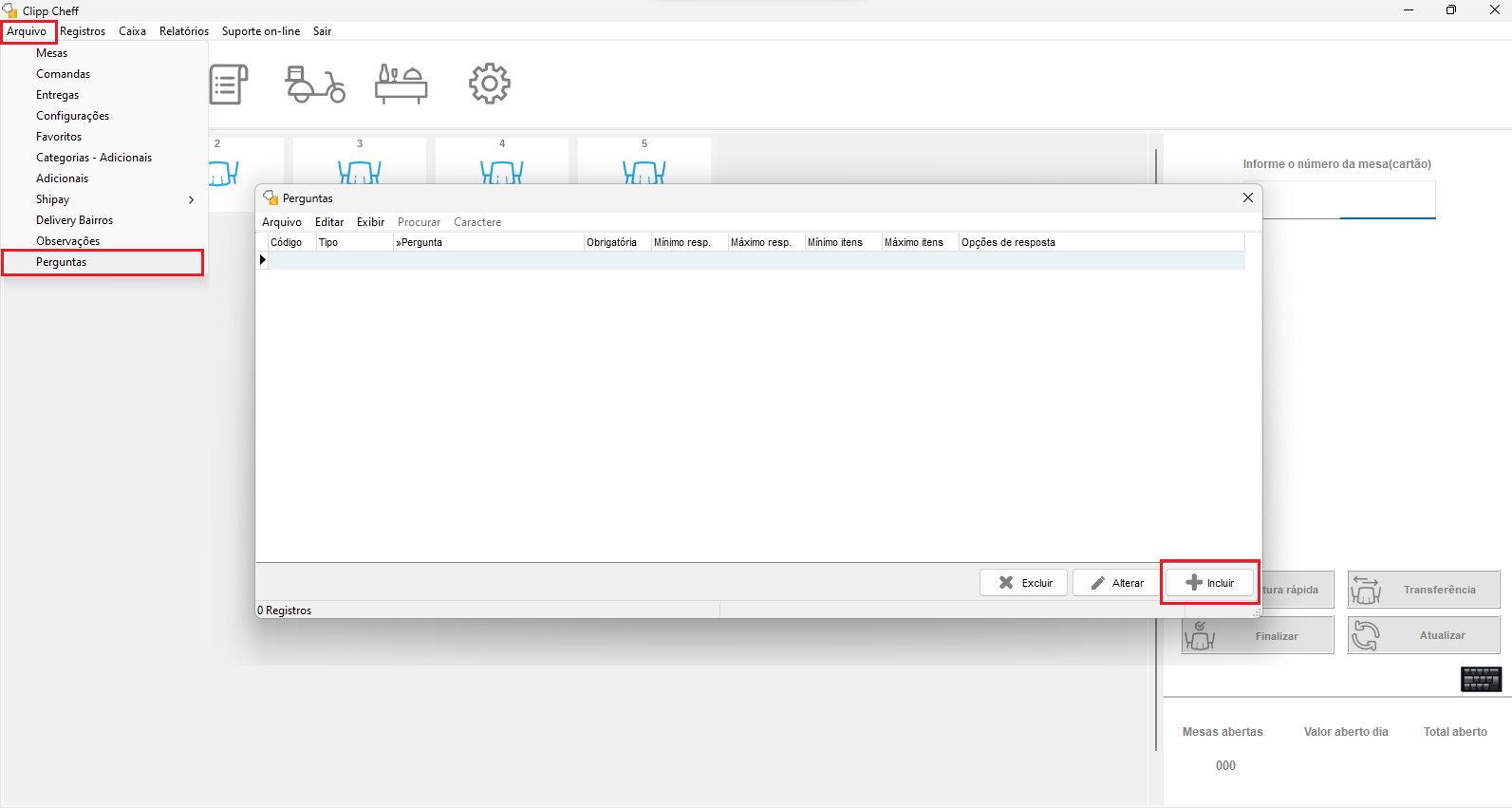Image resolution: width=1512 pixels, height=808 pixels.
Task: Open the settings gear icon
Action: [x=489, y=84]
